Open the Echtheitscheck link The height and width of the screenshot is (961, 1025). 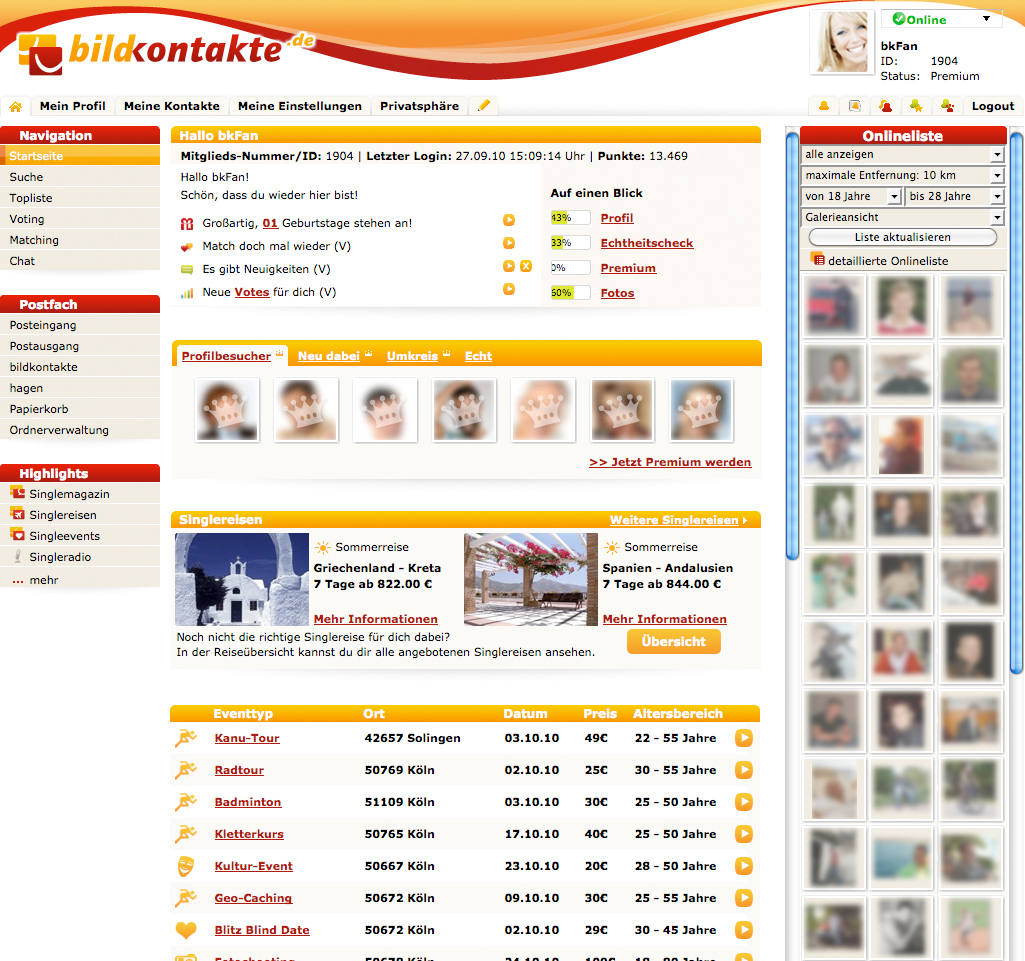click(647, 243)
